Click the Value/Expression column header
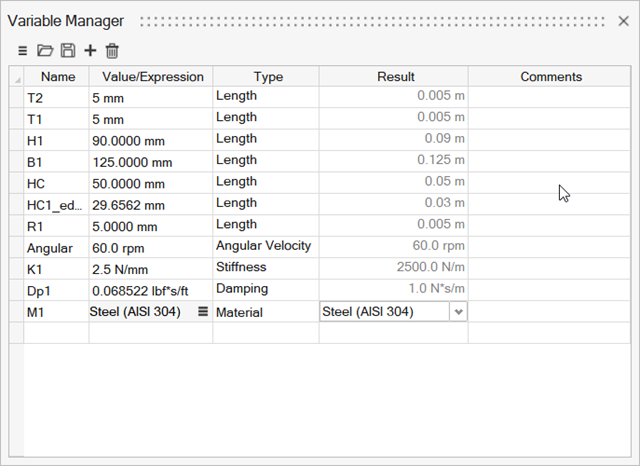Screen dimensions: 640x466 [x=151, y=76]
